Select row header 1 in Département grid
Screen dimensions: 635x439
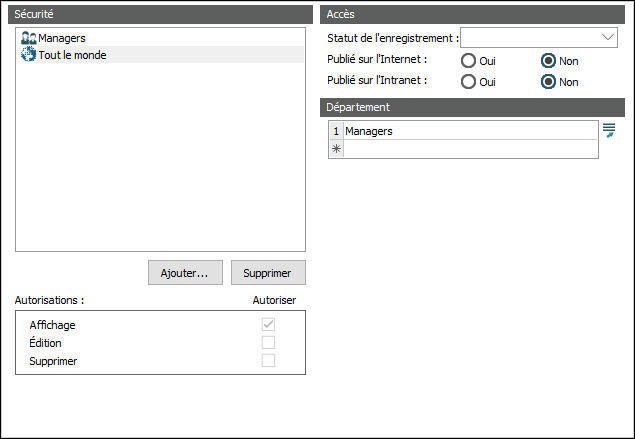point(336,131)
